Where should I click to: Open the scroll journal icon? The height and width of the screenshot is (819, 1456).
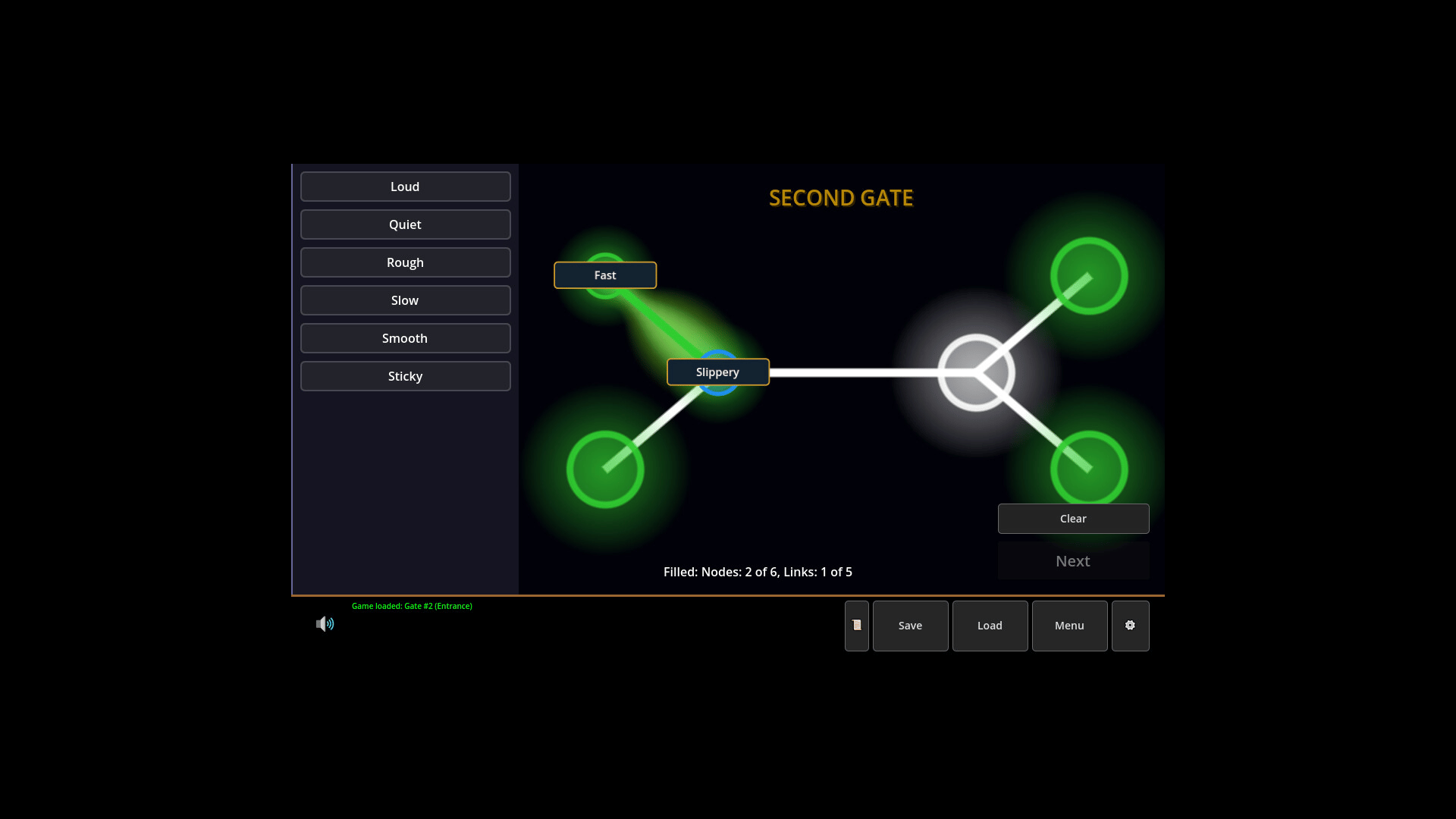pos(856,626)
